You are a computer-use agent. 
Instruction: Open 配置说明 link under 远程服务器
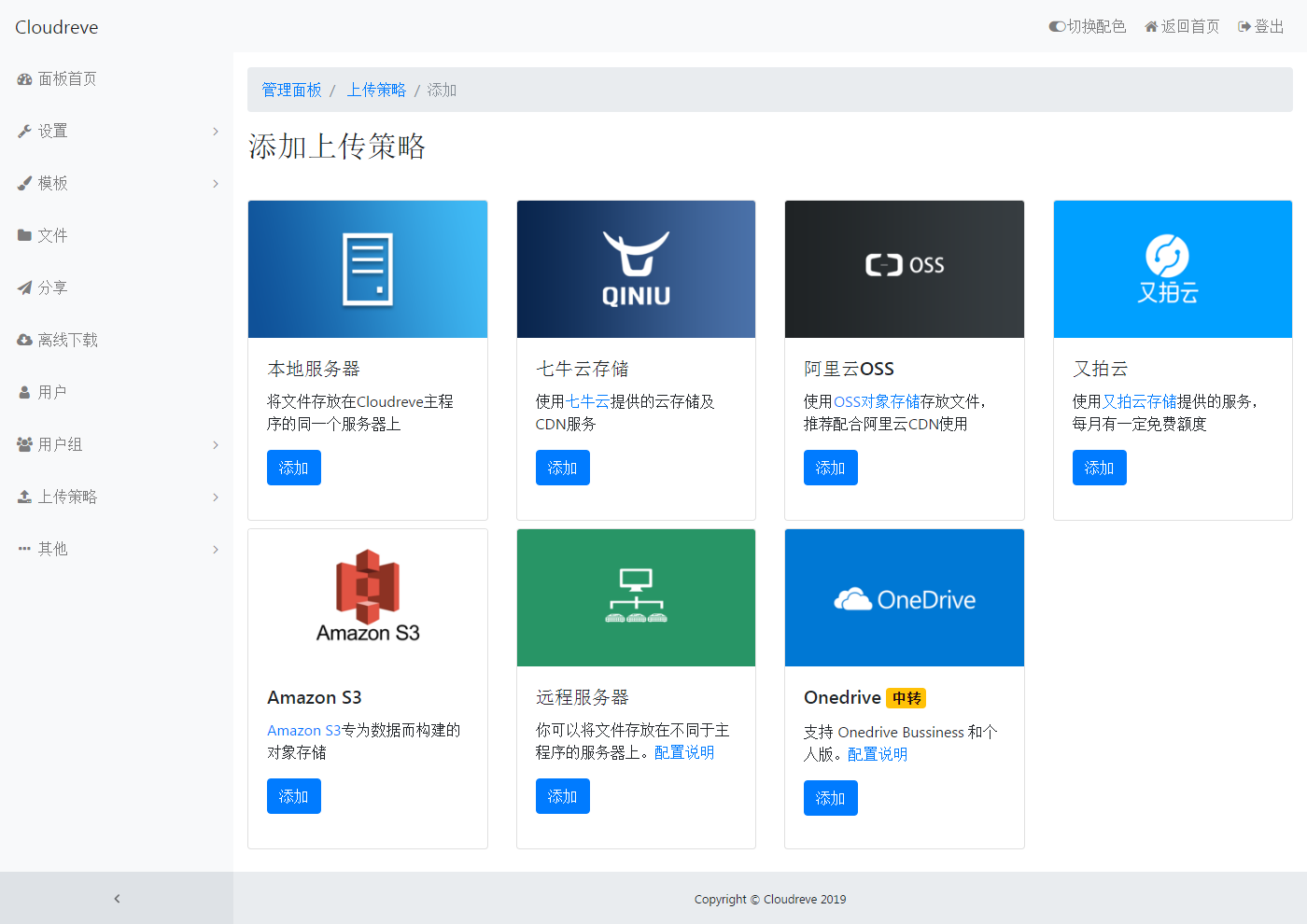pos(684,752)
